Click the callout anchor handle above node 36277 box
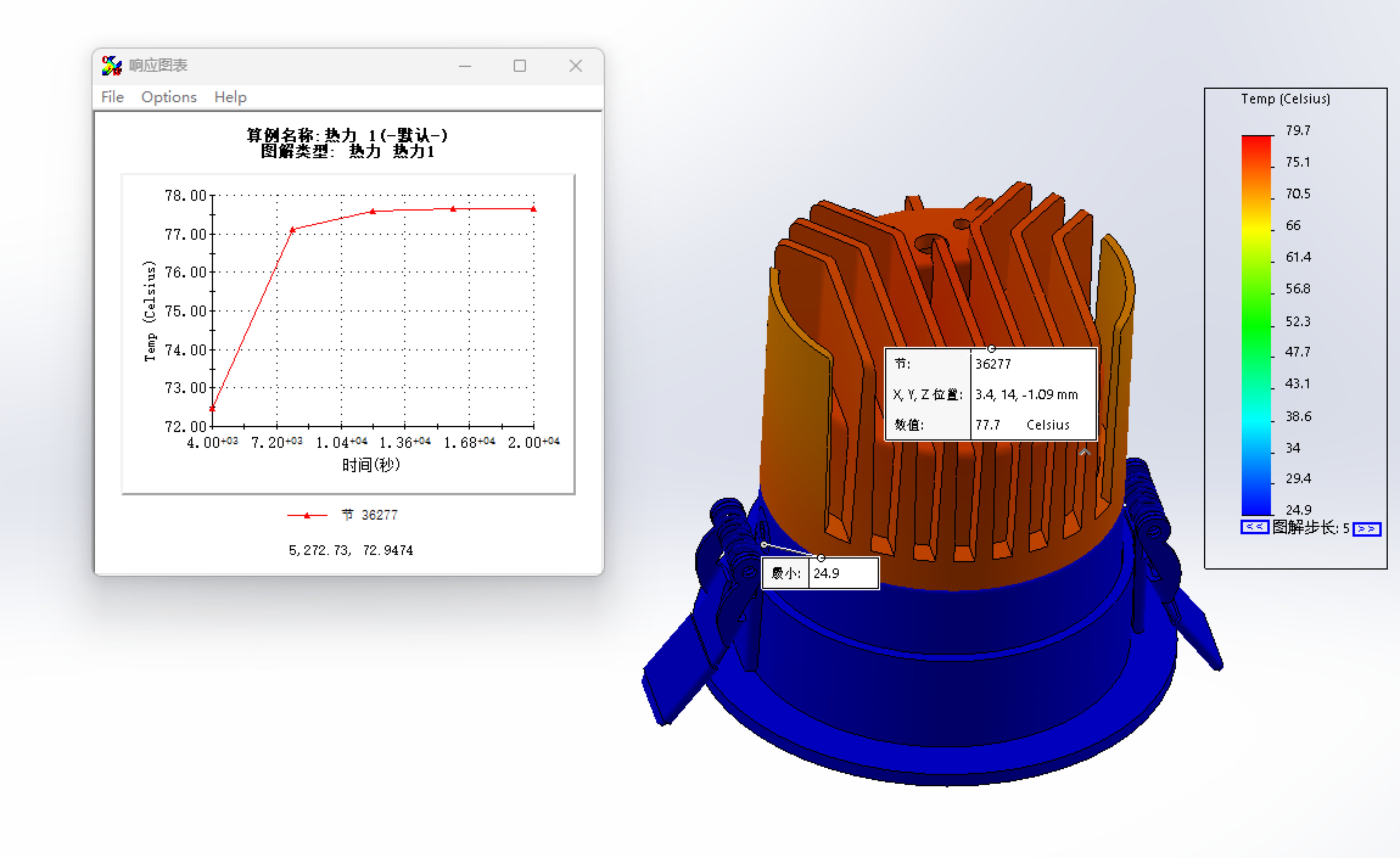Screen dimensions: 1400x858 991,349
